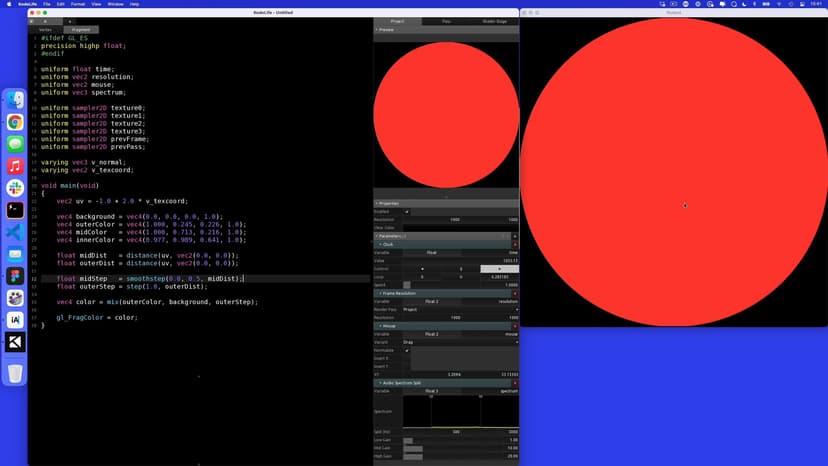Viewport: 828px width, 466px height.
Task: Collapse the Clock parameter section
Action: (380, 244)
